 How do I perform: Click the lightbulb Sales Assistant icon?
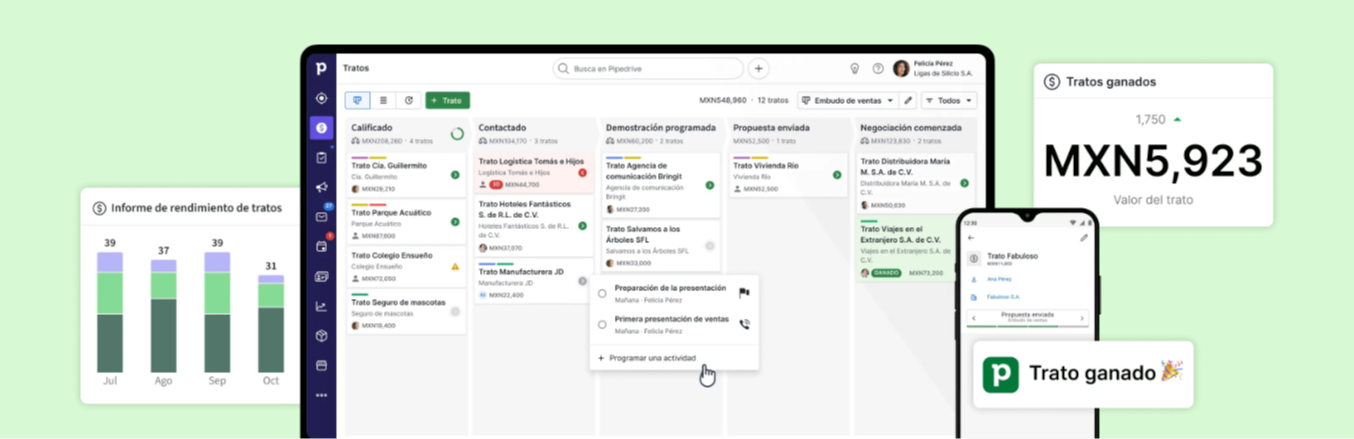[854, 69]
